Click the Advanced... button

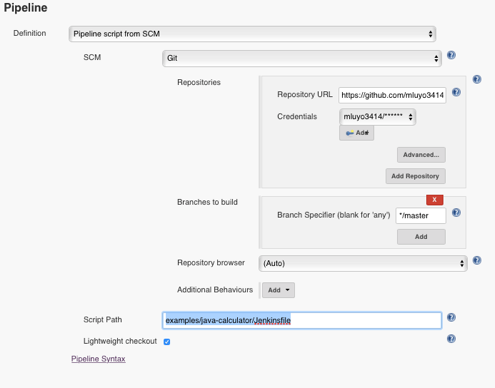point(421,155)
